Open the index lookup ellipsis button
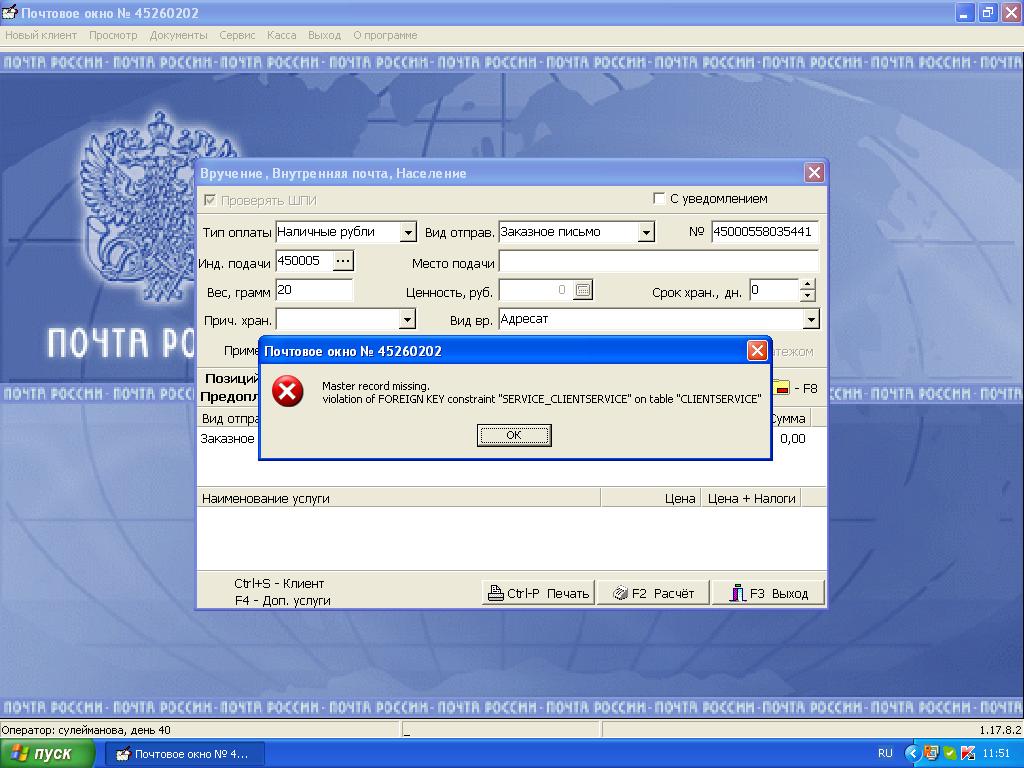 [344, 261]
